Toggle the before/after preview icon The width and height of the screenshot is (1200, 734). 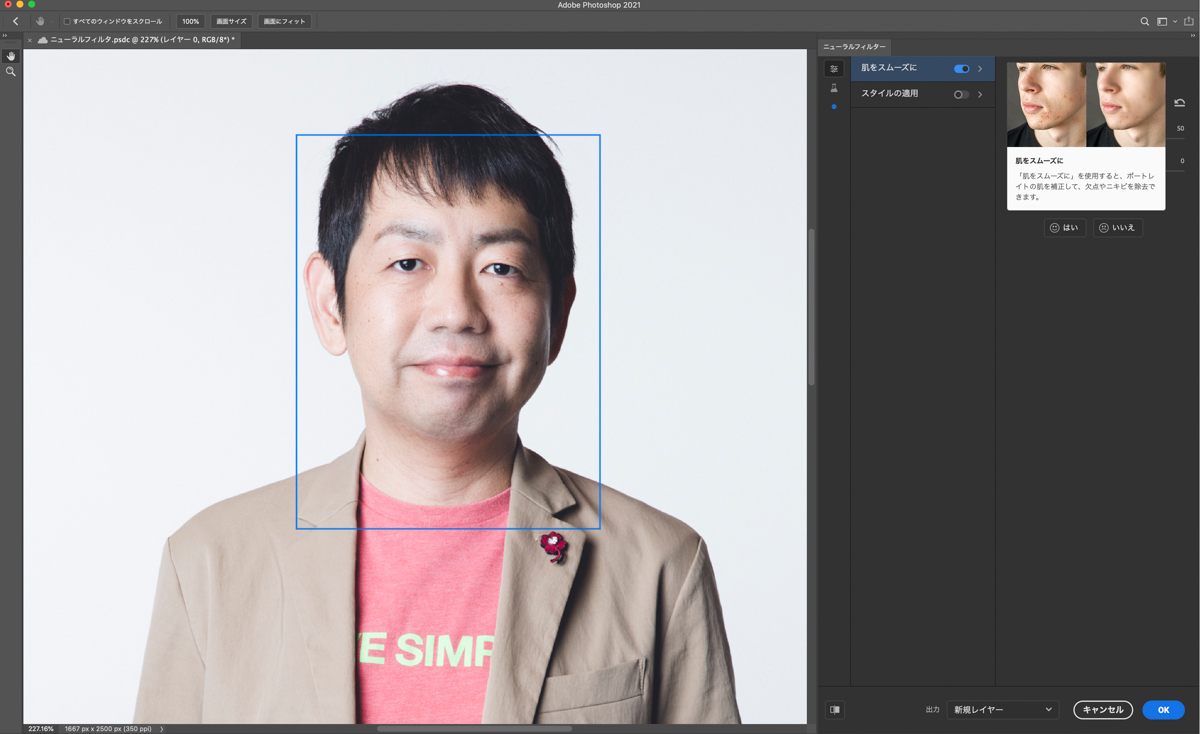(x=835, y=710)
